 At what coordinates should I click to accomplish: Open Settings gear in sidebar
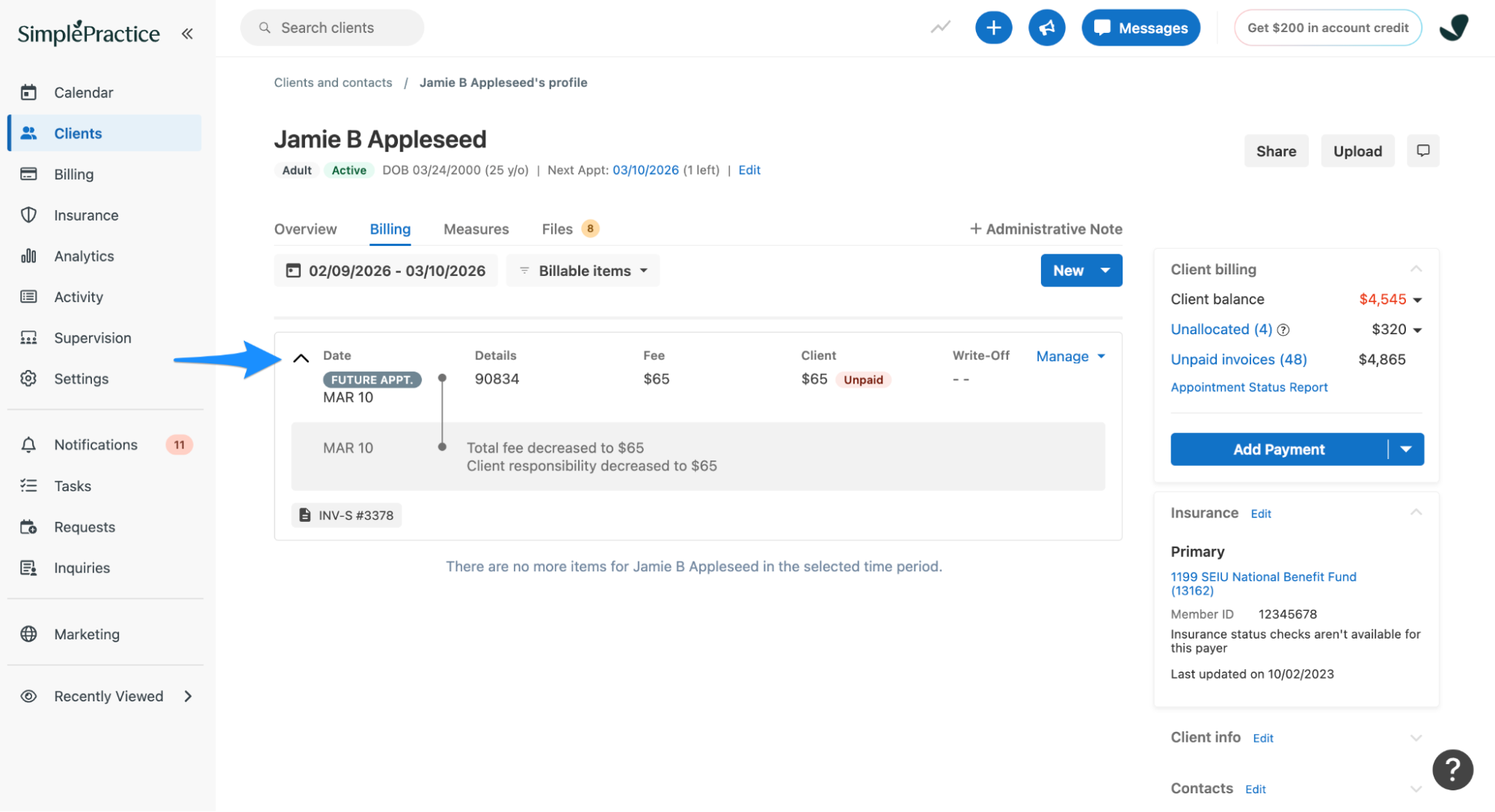(x=28, y=378)
